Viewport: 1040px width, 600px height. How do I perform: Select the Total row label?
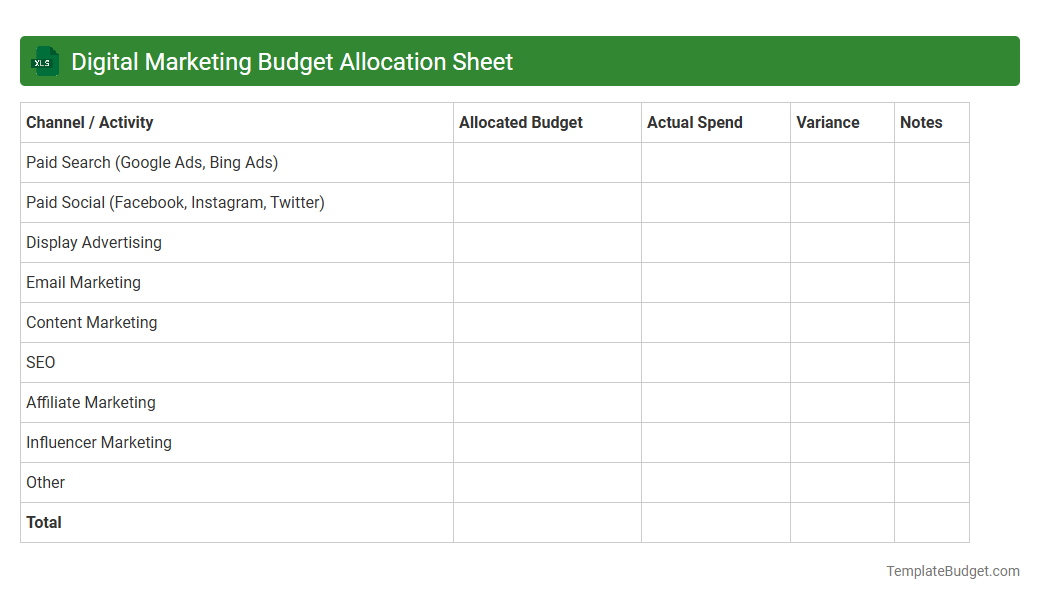[43, 522]
